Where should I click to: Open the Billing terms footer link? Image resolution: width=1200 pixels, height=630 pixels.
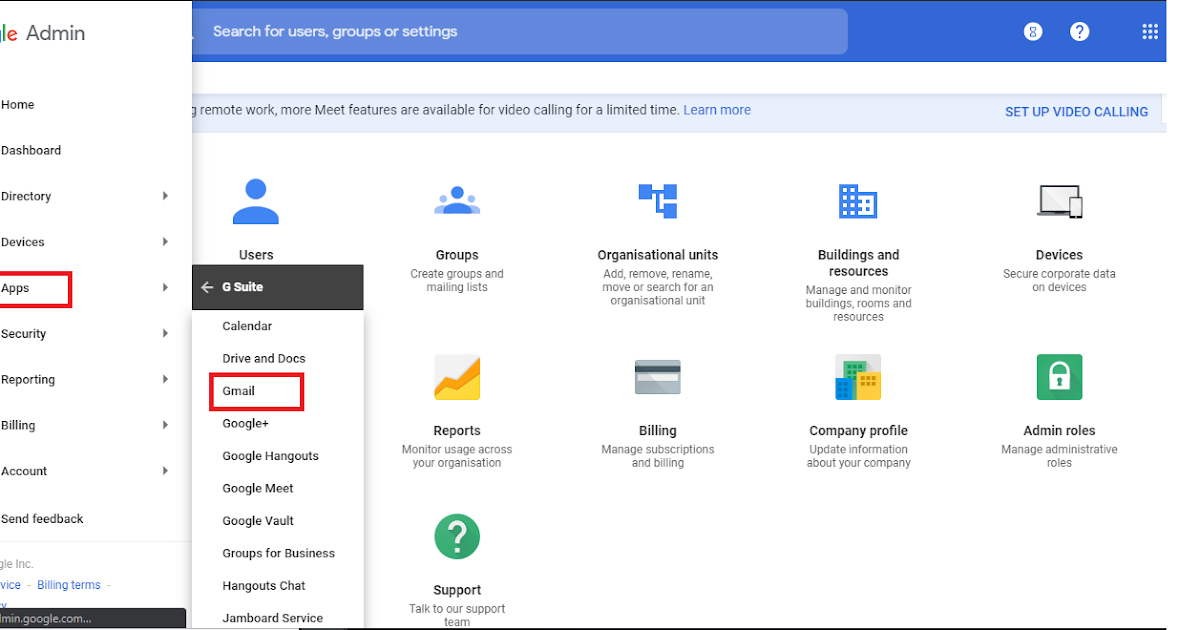click(x=69, y=585)
